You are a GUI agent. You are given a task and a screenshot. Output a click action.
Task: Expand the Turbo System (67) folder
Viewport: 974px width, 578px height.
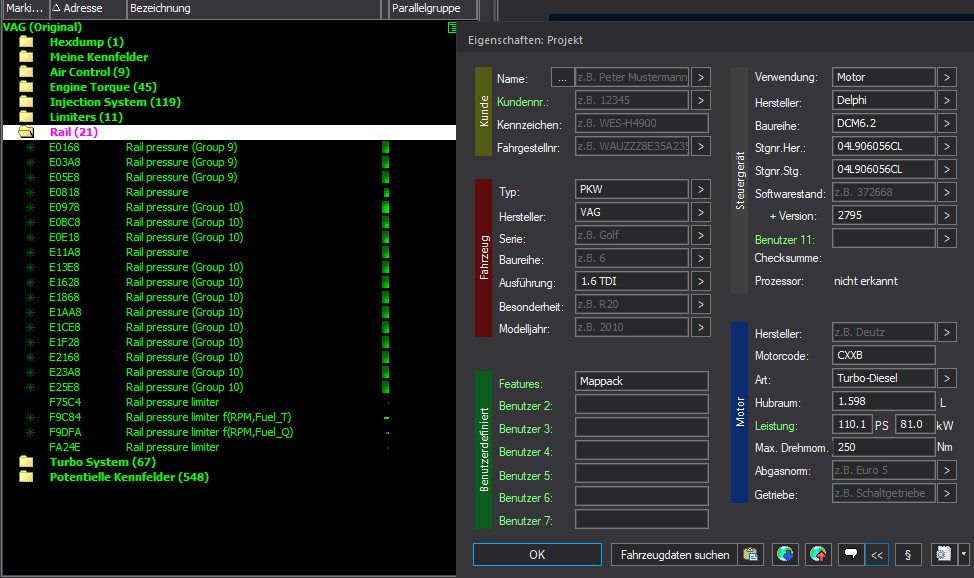102,462
